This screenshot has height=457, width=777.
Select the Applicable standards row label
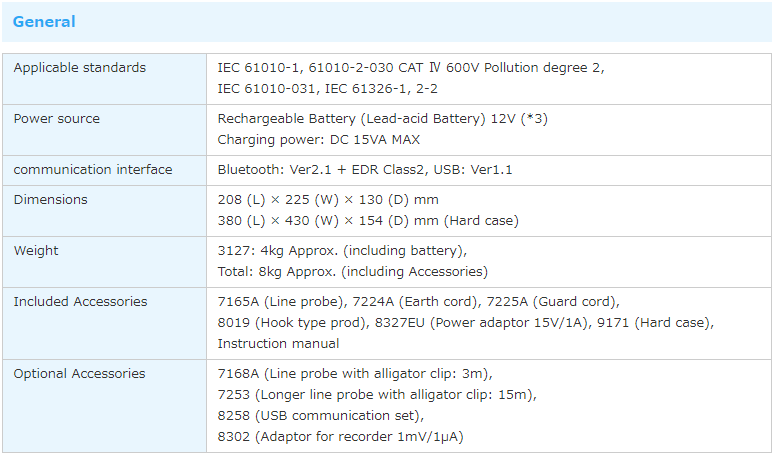(80, 68)
